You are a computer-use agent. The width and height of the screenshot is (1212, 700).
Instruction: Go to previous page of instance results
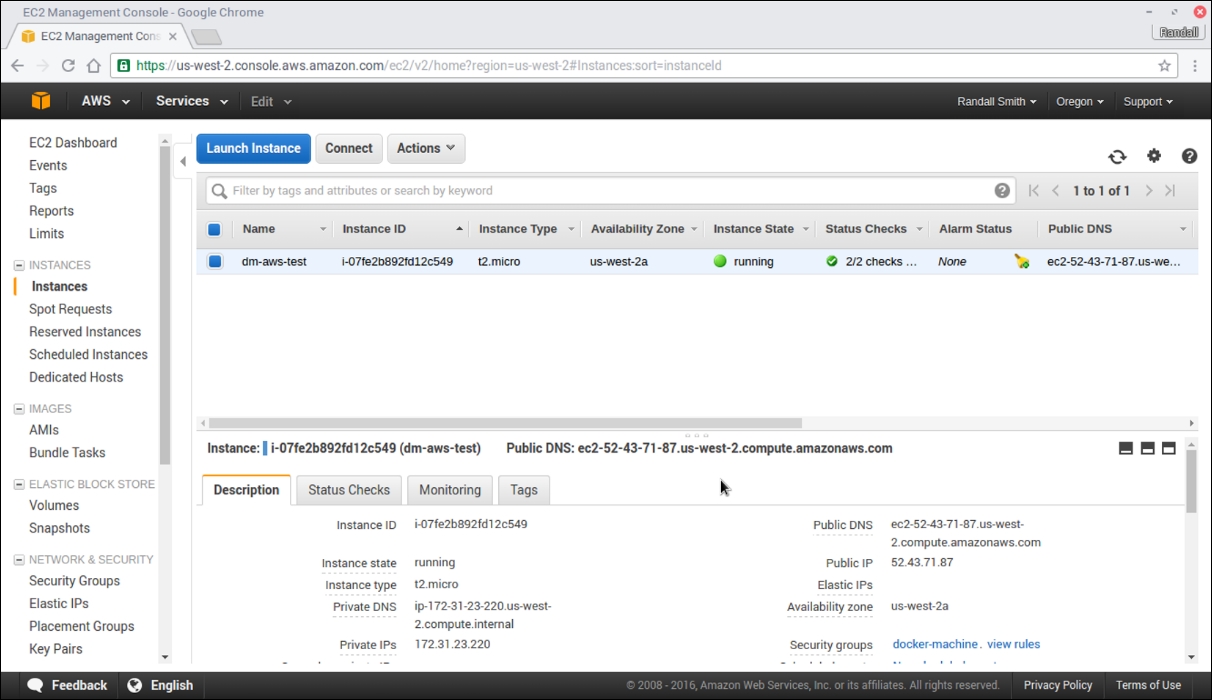(1055, 191)
